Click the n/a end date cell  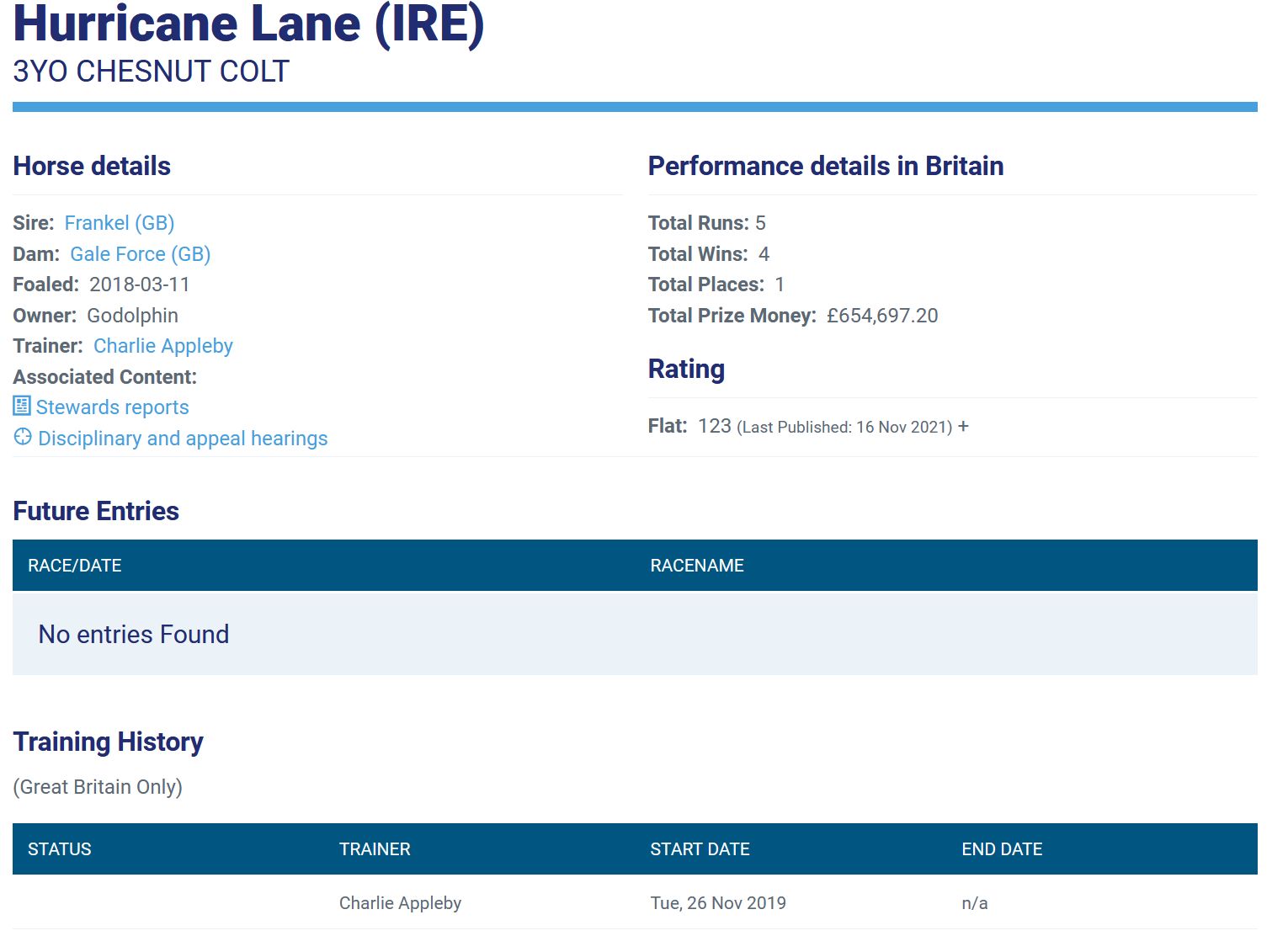click(x=975, y=903)
